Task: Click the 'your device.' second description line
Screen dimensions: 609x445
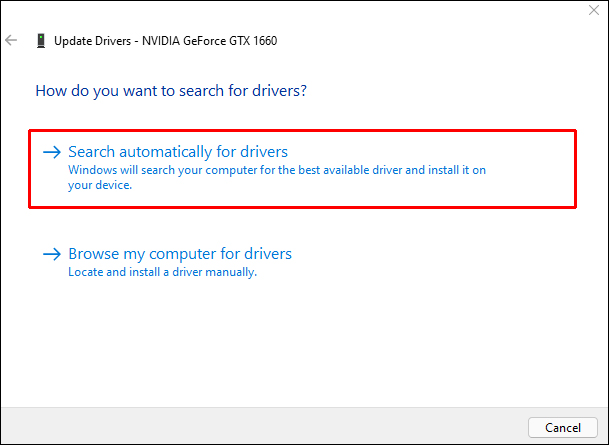Action: [x=100, y=185]
